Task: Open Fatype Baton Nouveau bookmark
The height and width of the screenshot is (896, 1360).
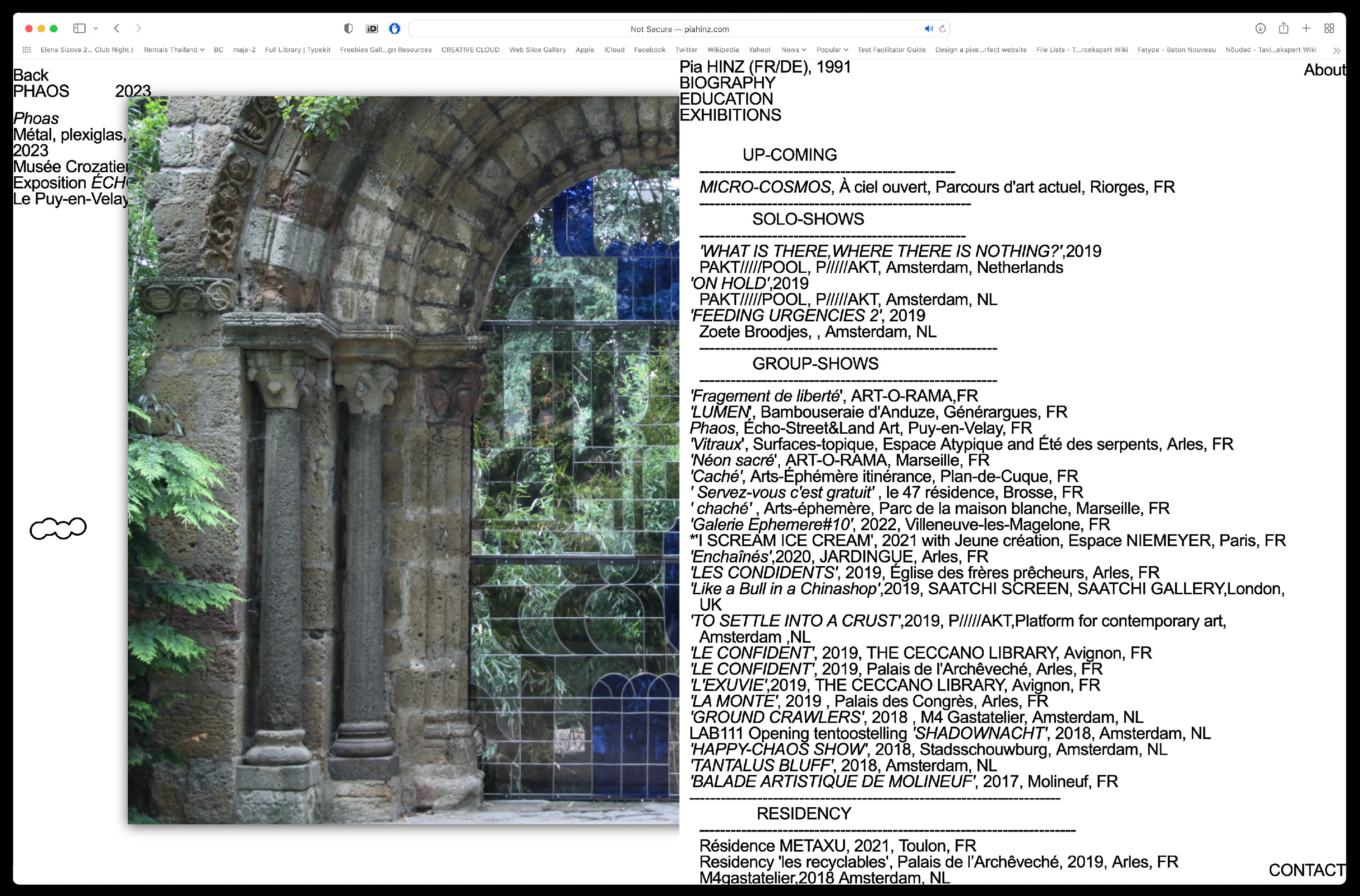Action: pos(1176,50)
